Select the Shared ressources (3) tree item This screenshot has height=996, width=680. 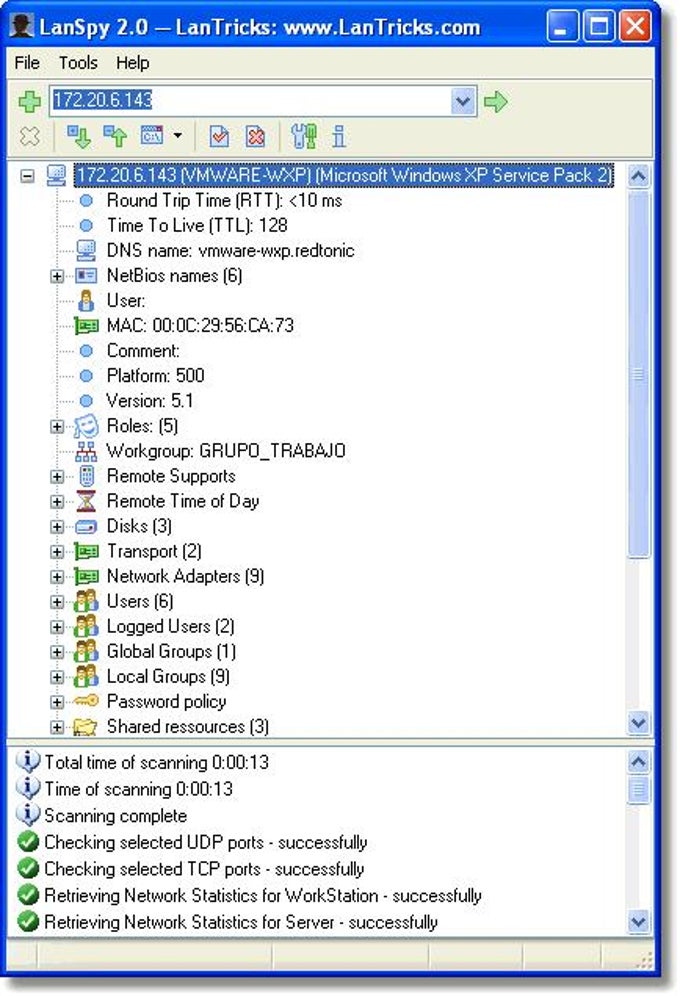(187, 726)
